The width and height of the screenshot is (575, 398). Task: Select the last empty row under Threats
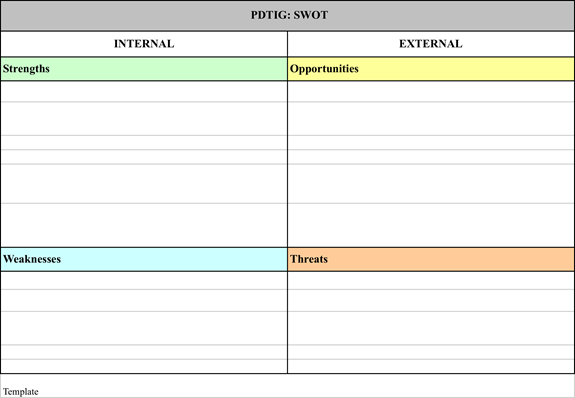tap(431, 366)
